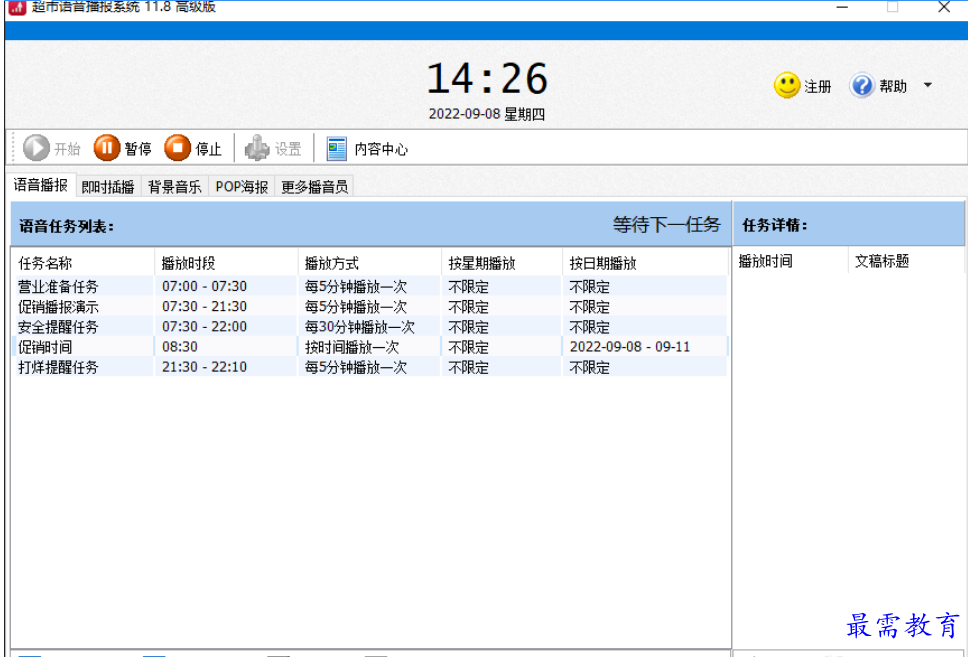The width and height of the screenshot is (968, 657).
Task: Open Settings (设置) toolbar icon
Action: [x=257, y=149]
